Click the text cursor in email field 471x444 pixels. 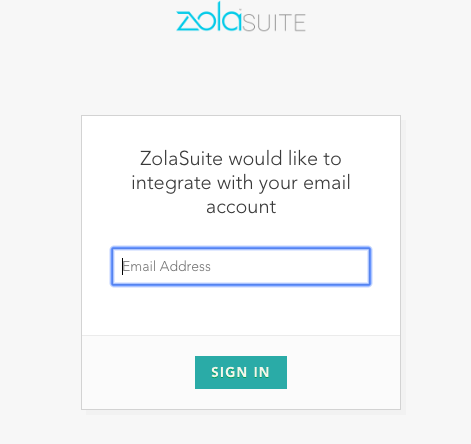point(122,266)
